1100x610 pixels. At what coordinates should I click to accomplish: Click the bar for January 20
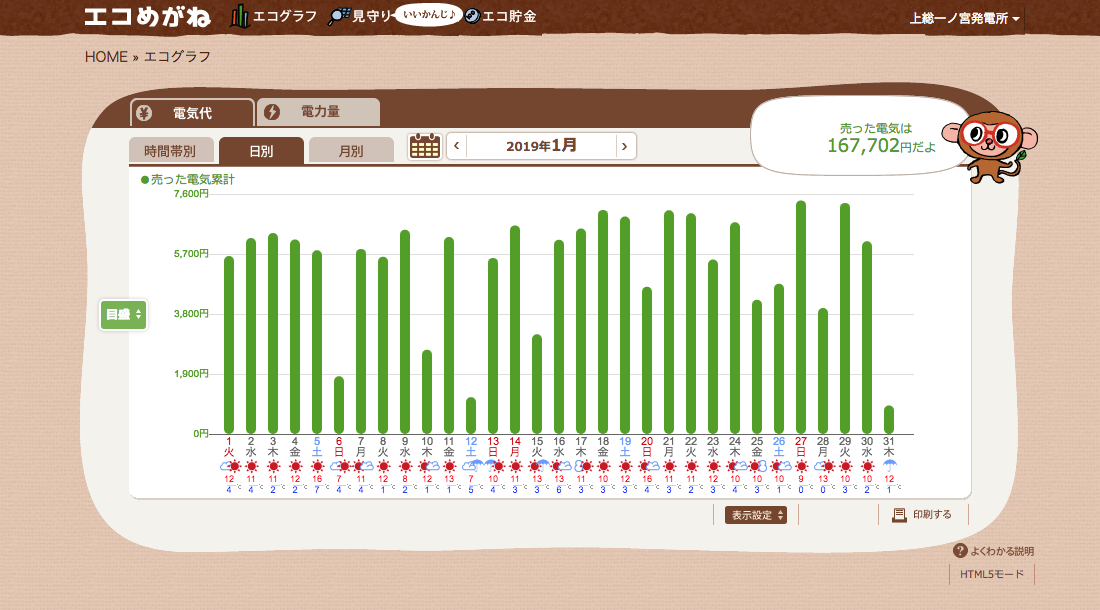pyautogui.click(x=647, y=360)
